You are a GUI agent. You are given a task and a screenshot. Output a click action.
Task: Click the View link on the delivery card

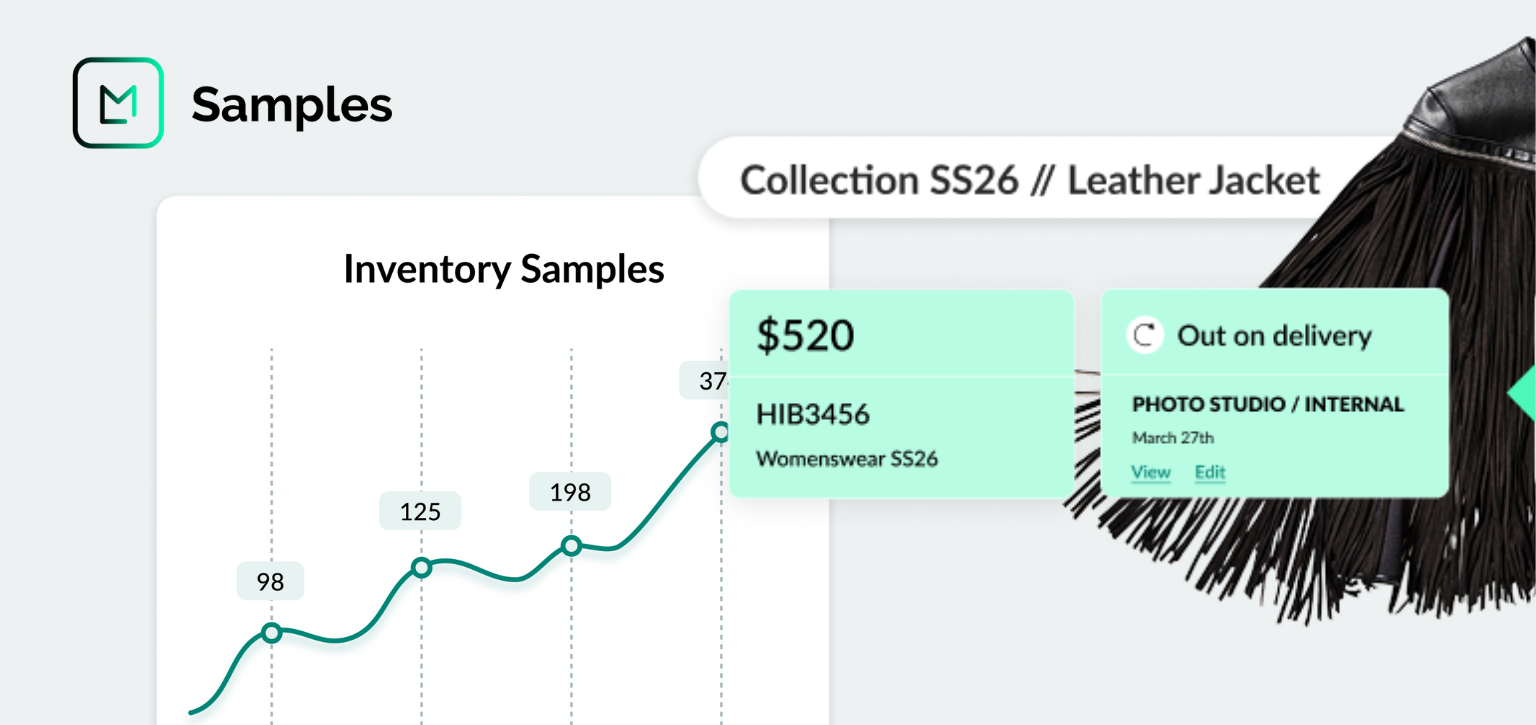click(x=1151, y=472)
